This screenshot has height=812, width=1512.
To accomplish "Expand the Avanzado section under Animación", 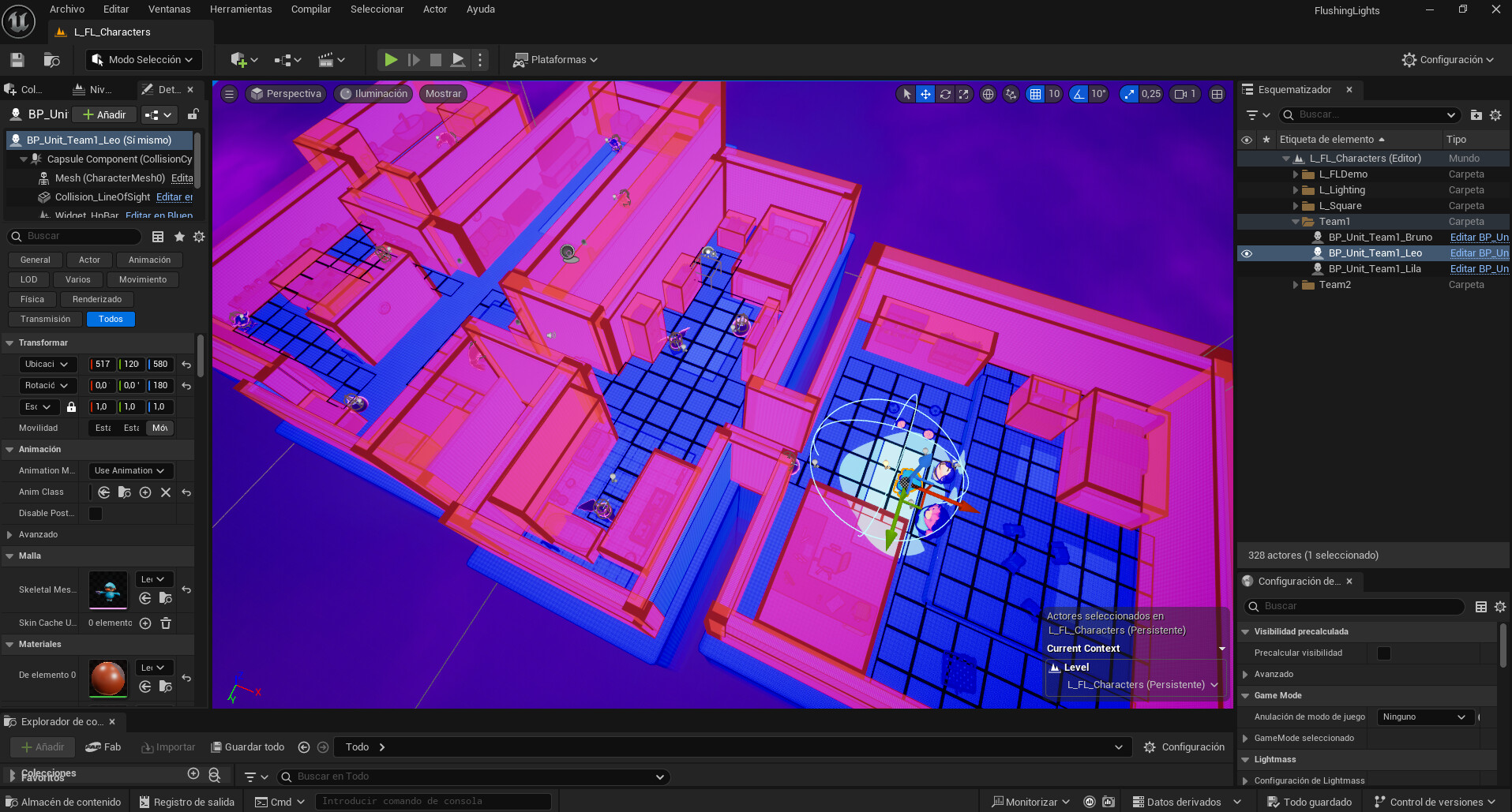I will pos(9,535).
